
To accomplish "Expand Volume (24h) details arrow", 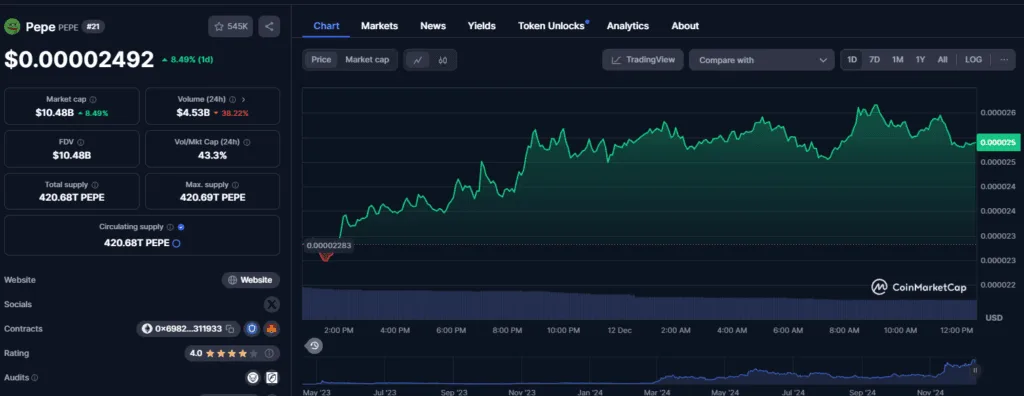I will click(x=244, y=99).
